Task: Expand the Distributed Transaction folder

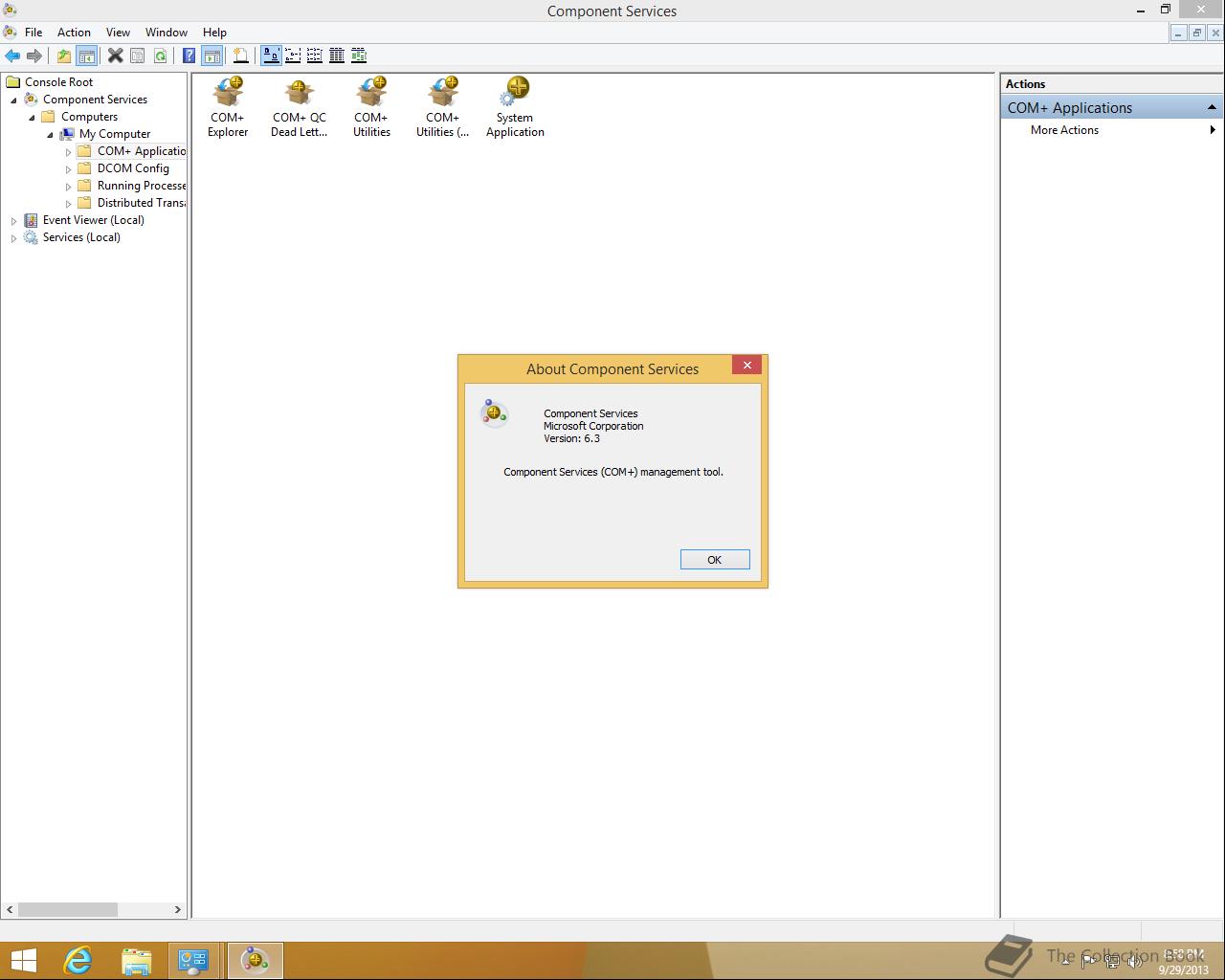Action: point(68,203)
